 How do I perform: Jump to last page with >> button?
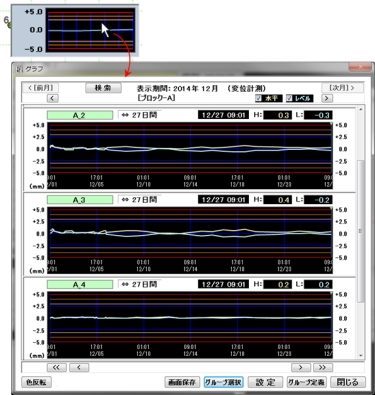click(x=322, y=367)
